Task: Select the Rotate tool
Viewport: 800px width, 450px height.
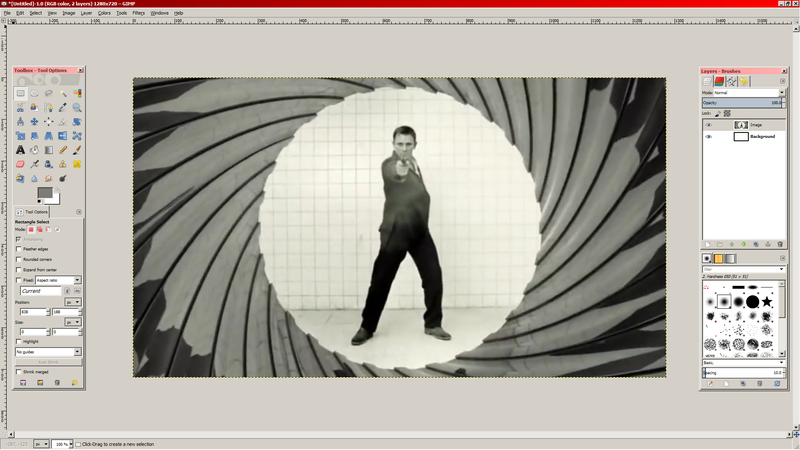Action: click(x=77, y=122)
